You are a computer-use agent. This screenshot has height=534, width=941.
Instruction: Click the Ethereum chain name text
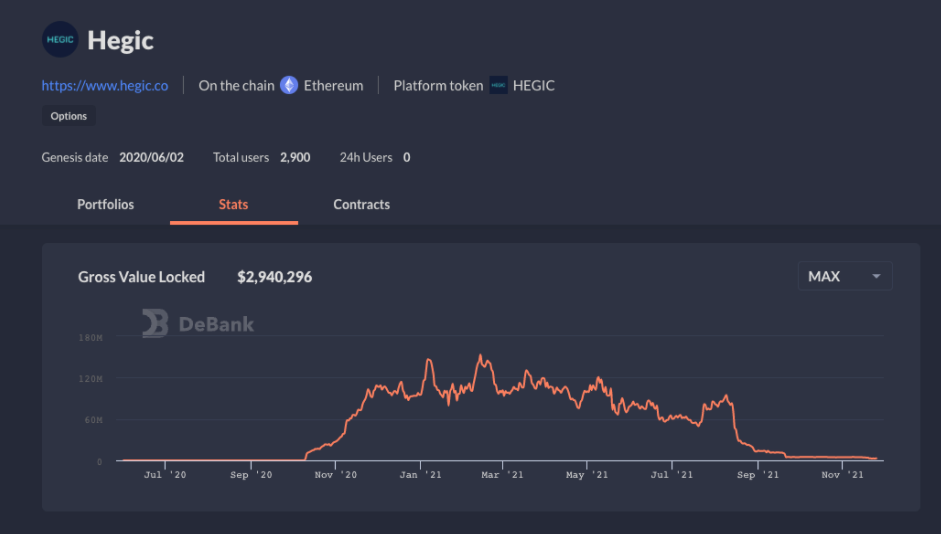[333, 85]
